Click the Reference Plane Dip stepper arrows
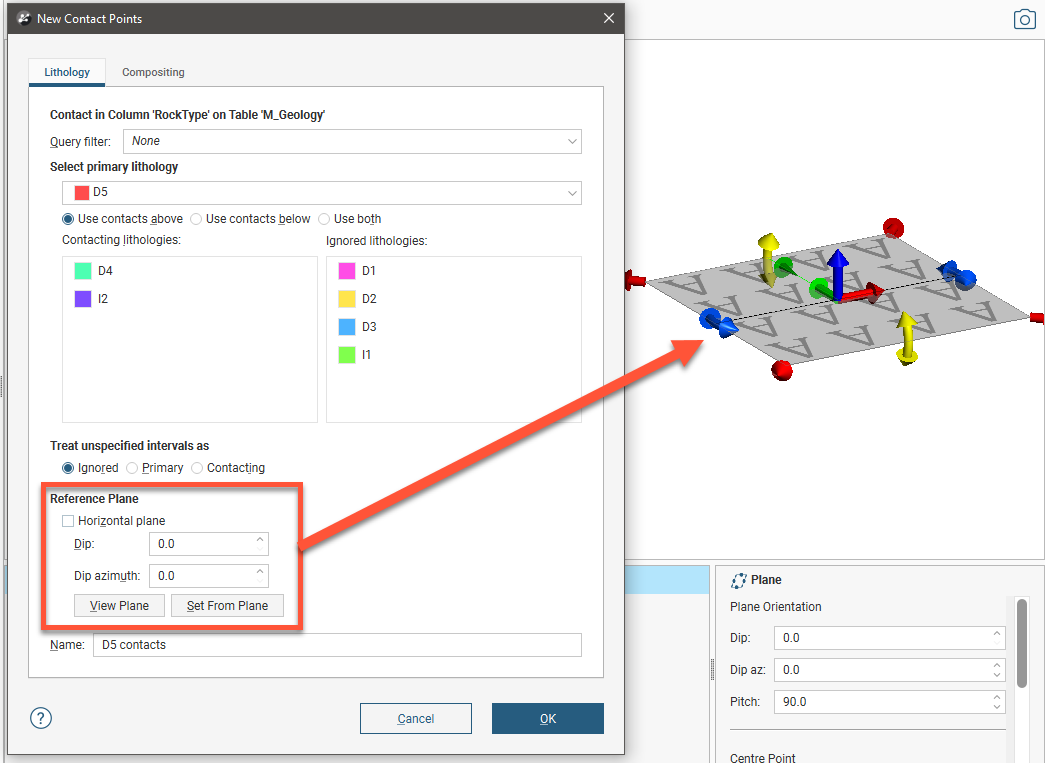1045x763 pixels. [x=261, y=544]
